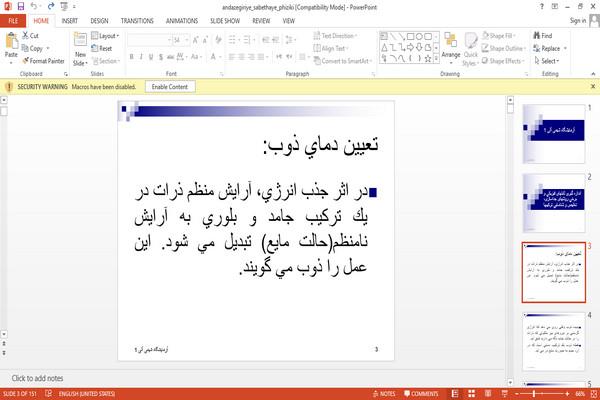Screen dimensions: 600x400
Task: Open the Text Direction dropdown
Action: (335, 36)
